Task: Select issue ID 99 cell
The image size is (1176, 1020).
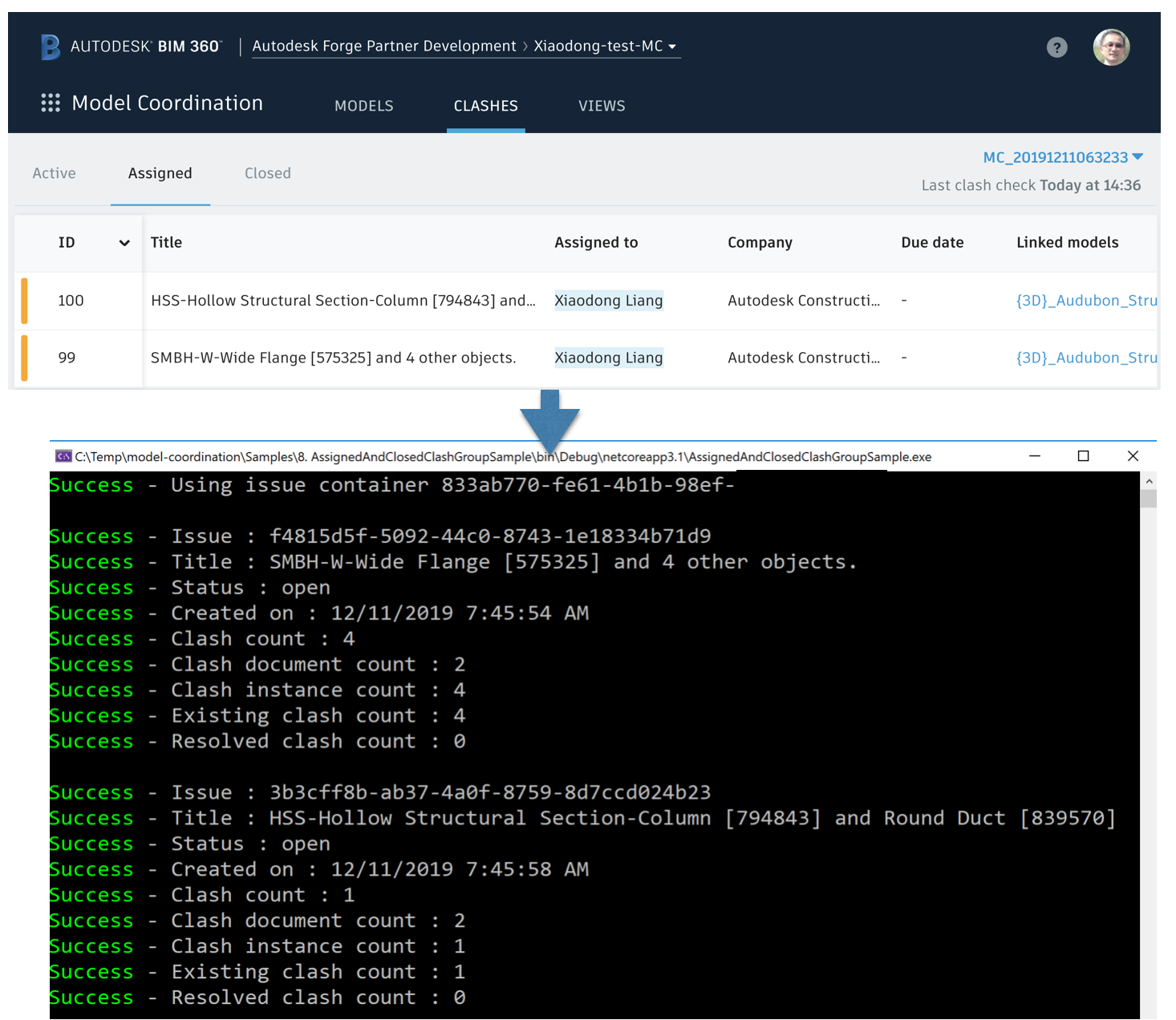Action: 67,358
